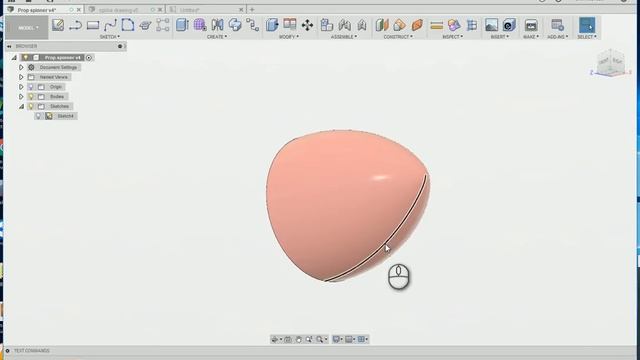Collapse the Prop spinner root node
Viewport: 640px width, 360px height.
pyautogui.click(x=14, y=58)
